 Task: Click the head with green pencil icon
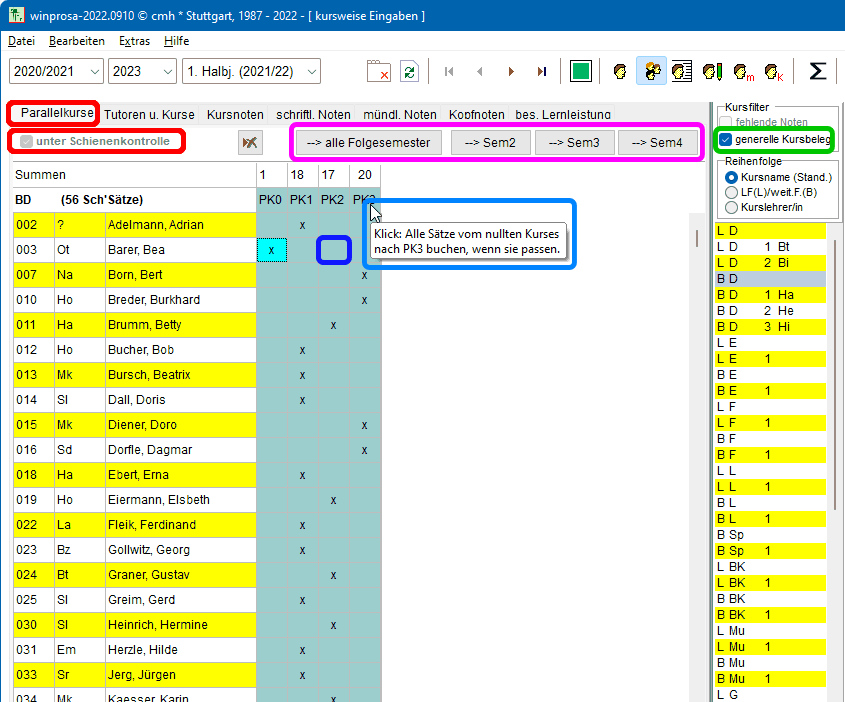coord(713,71)
